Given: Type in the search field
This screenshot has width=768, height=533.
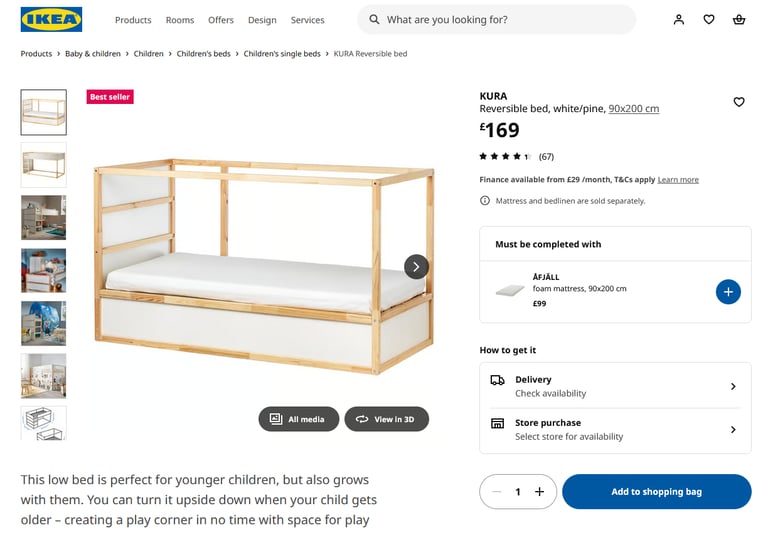Looking at the screenshot, I should (x=505, y=20).
